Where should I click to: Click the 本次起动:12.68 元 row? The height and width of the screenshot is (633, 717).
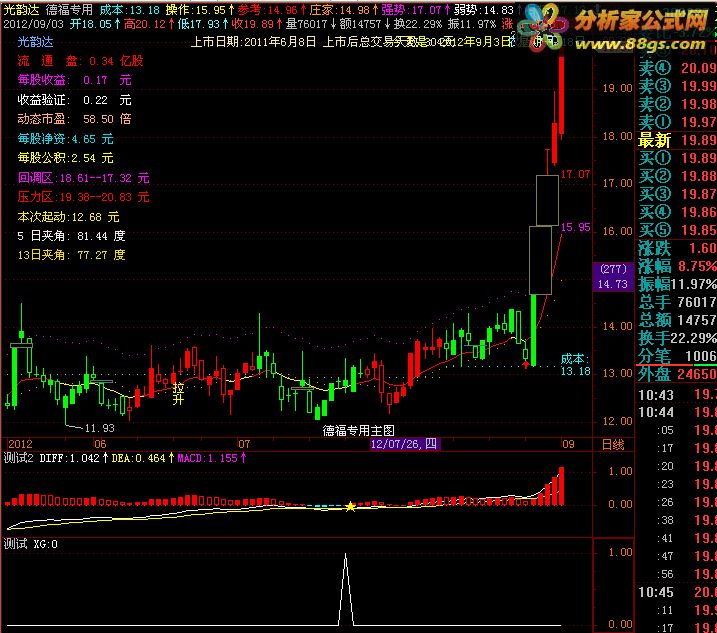tap(69, 216)
